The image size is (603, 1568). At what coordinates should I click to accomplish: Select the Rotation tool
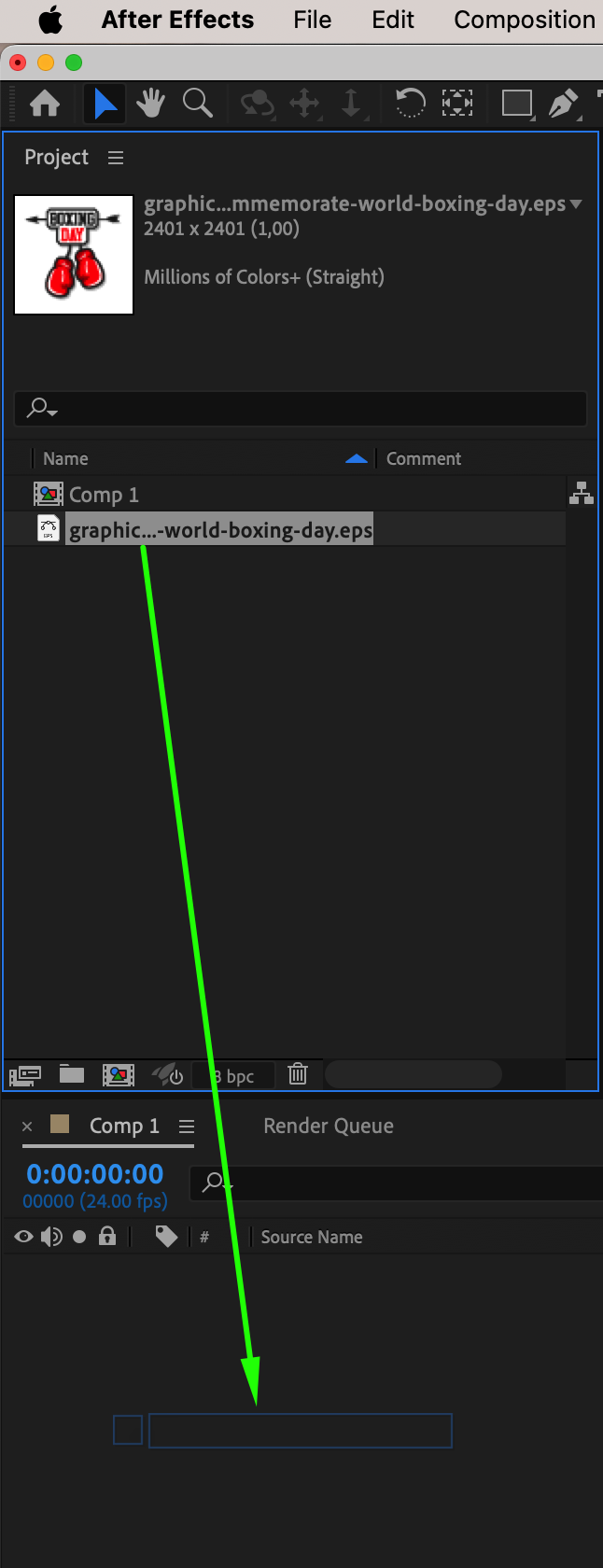tap(410, 103)
